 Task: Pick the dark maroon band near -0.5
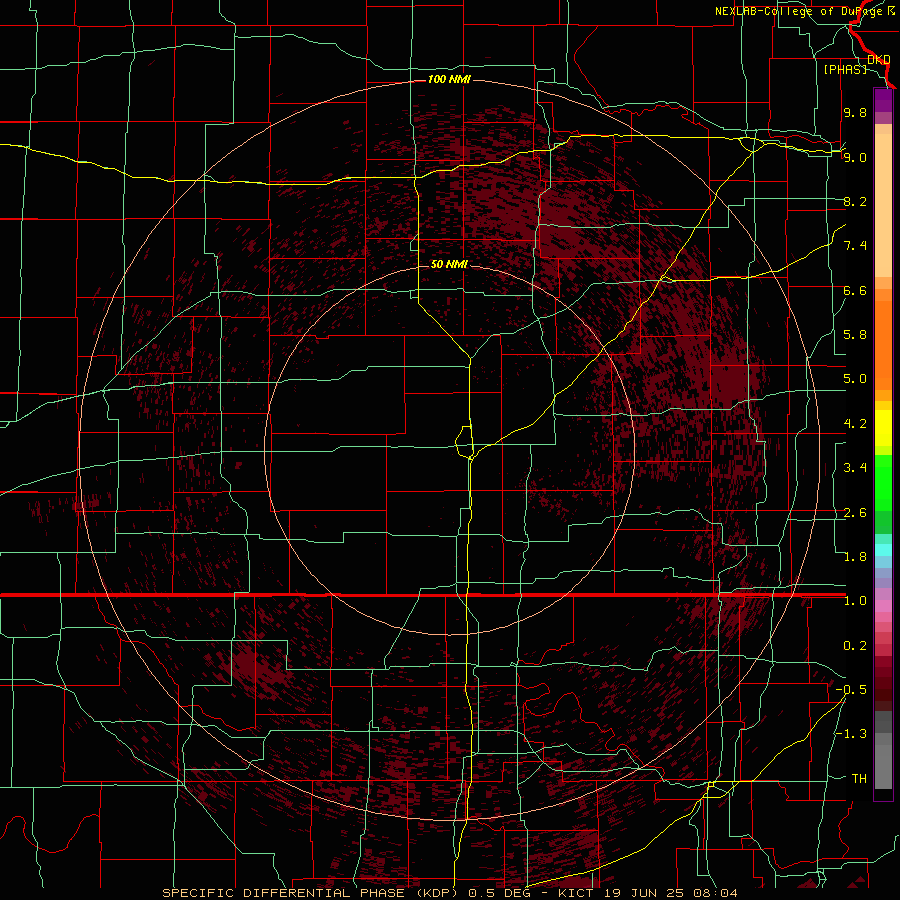[x=883, y=690]
